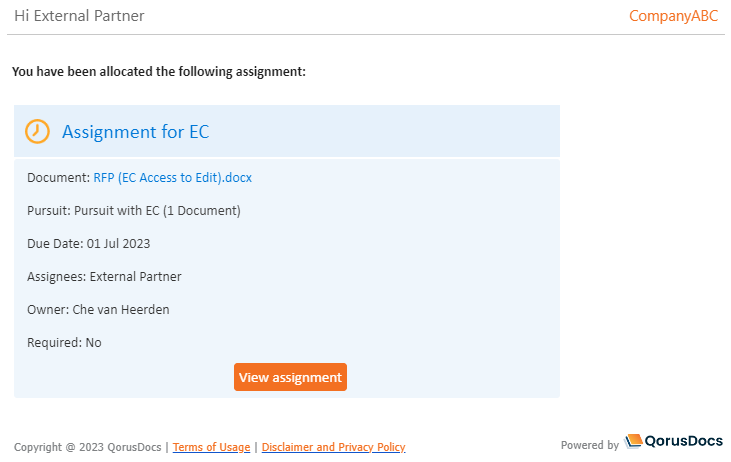
Task: Click the Assignment for EC heading
Action: point(136,132)
